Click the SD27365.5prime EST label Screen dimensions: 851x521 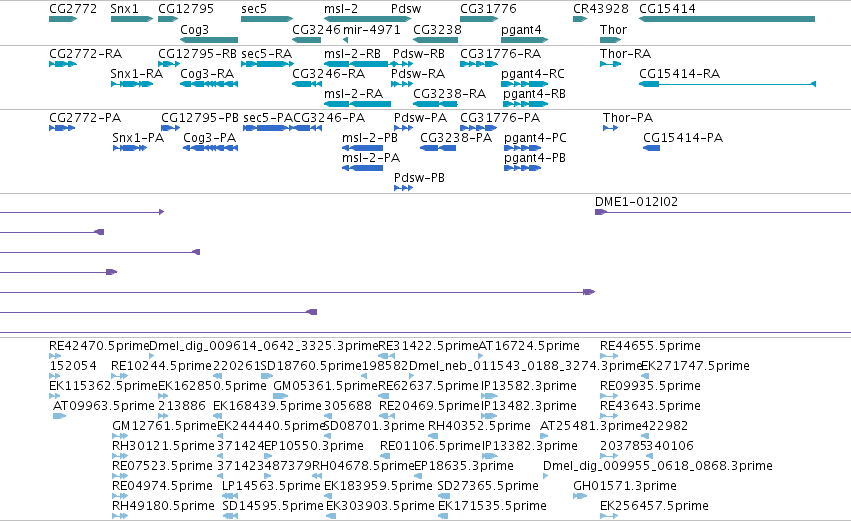coord(488,486)
